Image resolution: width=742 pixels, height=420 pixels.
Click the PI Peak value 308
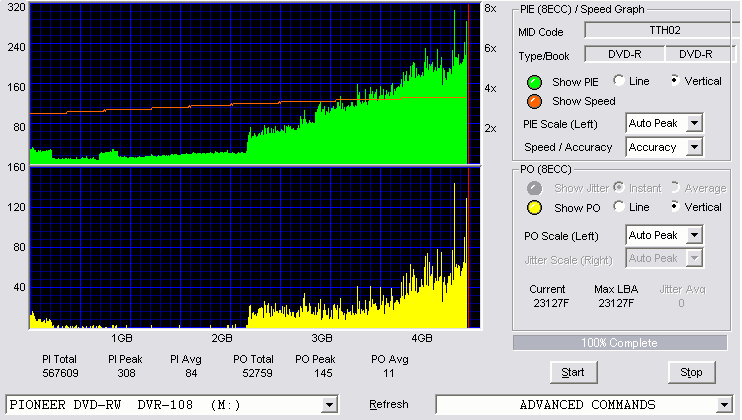point(126,373)
